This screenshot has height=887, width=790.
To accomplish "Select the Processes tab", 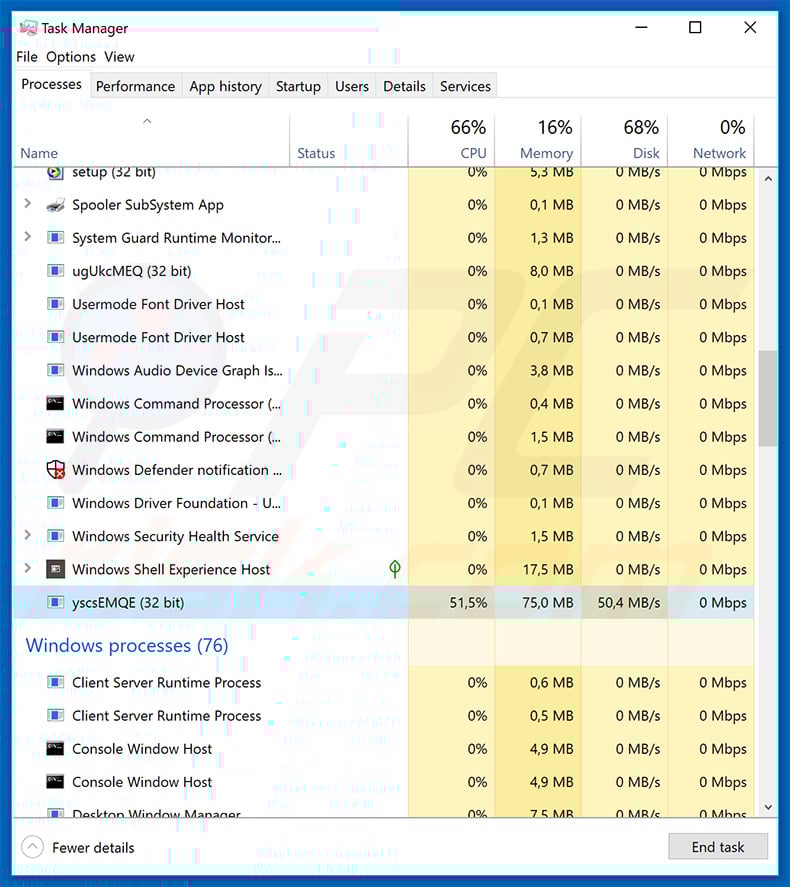I will point(51,84).
